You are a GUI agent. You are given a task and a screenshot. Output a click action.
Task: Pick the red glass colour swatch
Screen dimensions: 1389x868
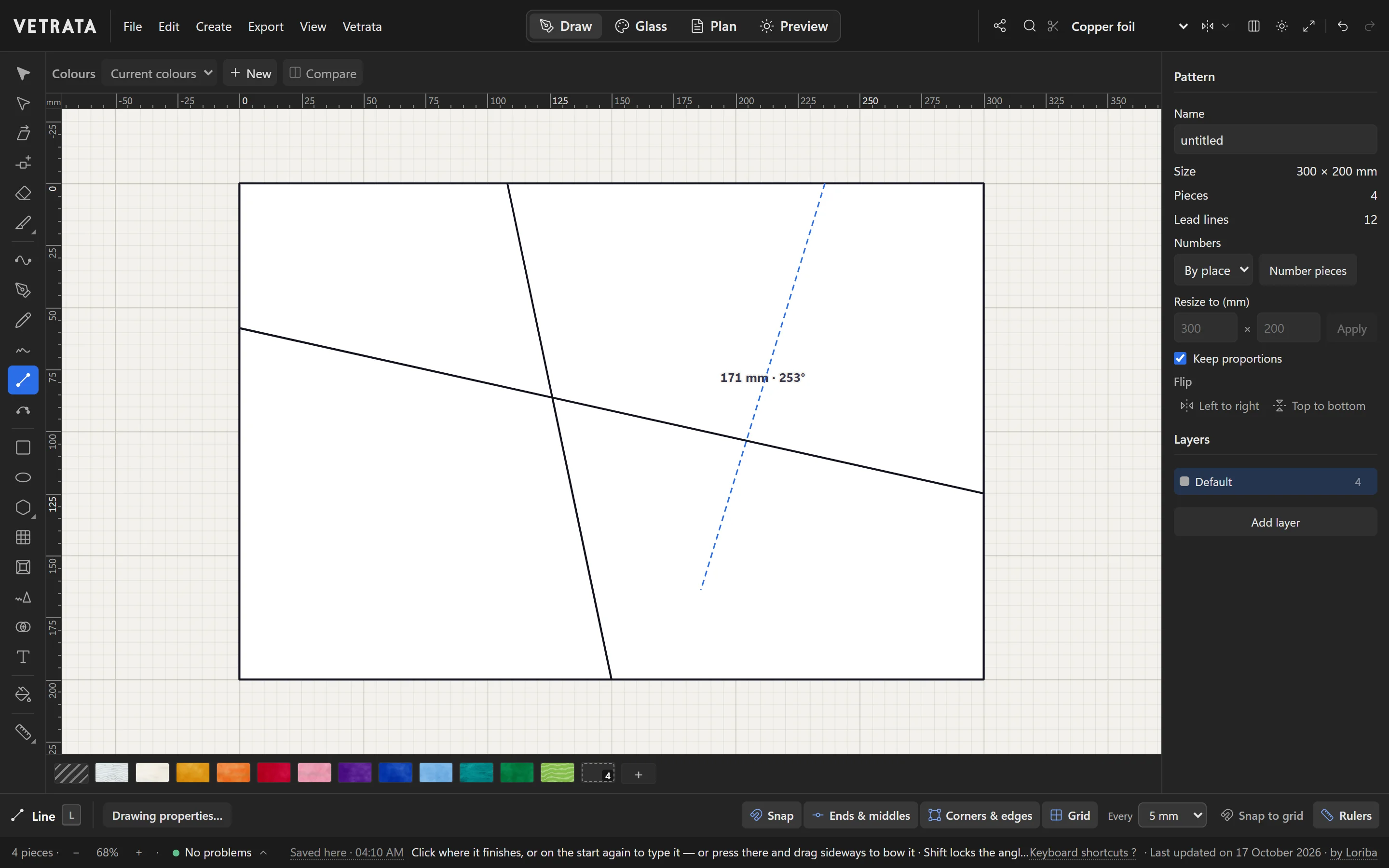(x=274, y=773)
